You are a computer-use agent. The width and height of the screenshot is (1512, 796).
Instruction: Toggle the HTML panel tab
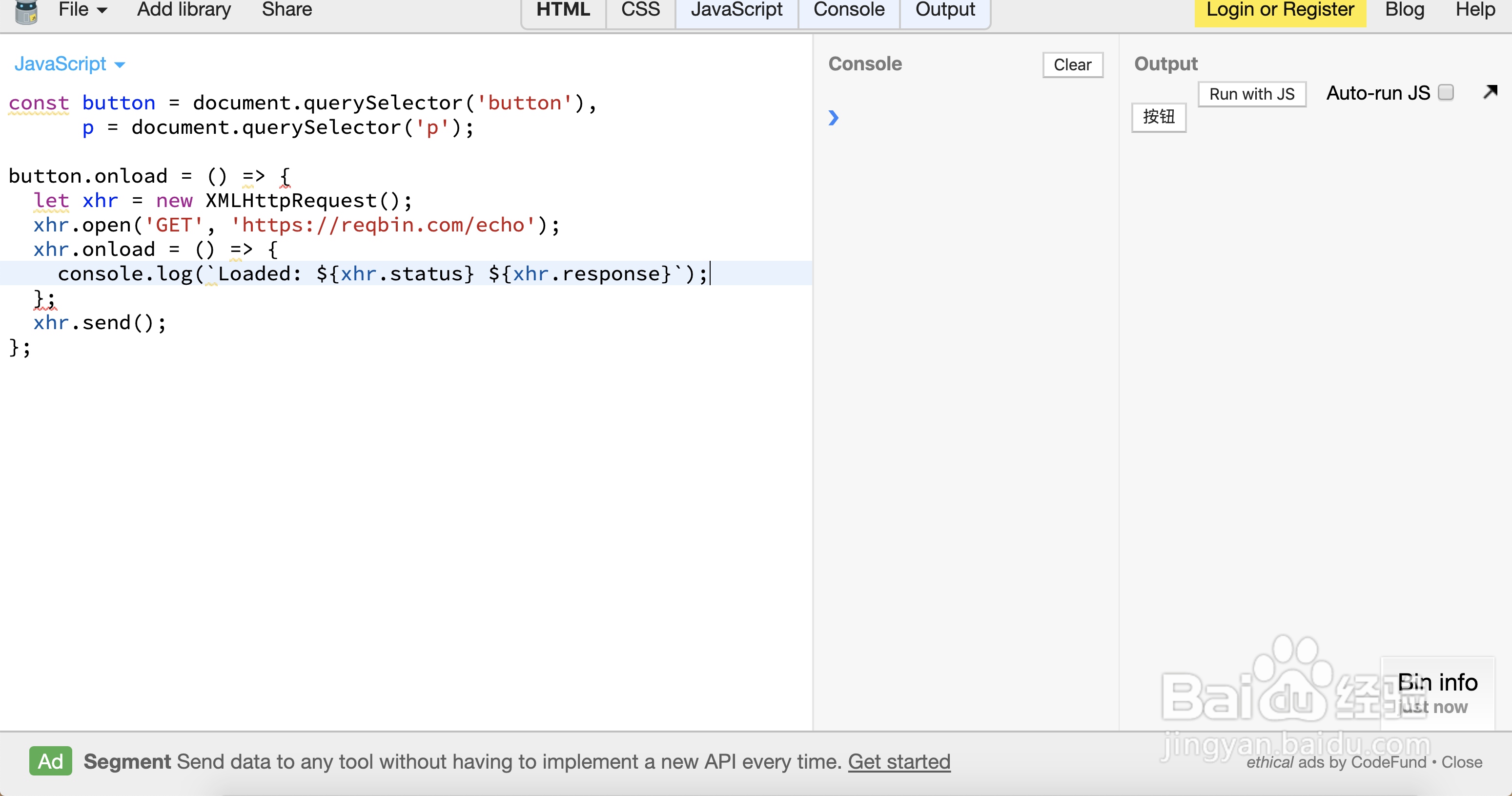point(563,10)
